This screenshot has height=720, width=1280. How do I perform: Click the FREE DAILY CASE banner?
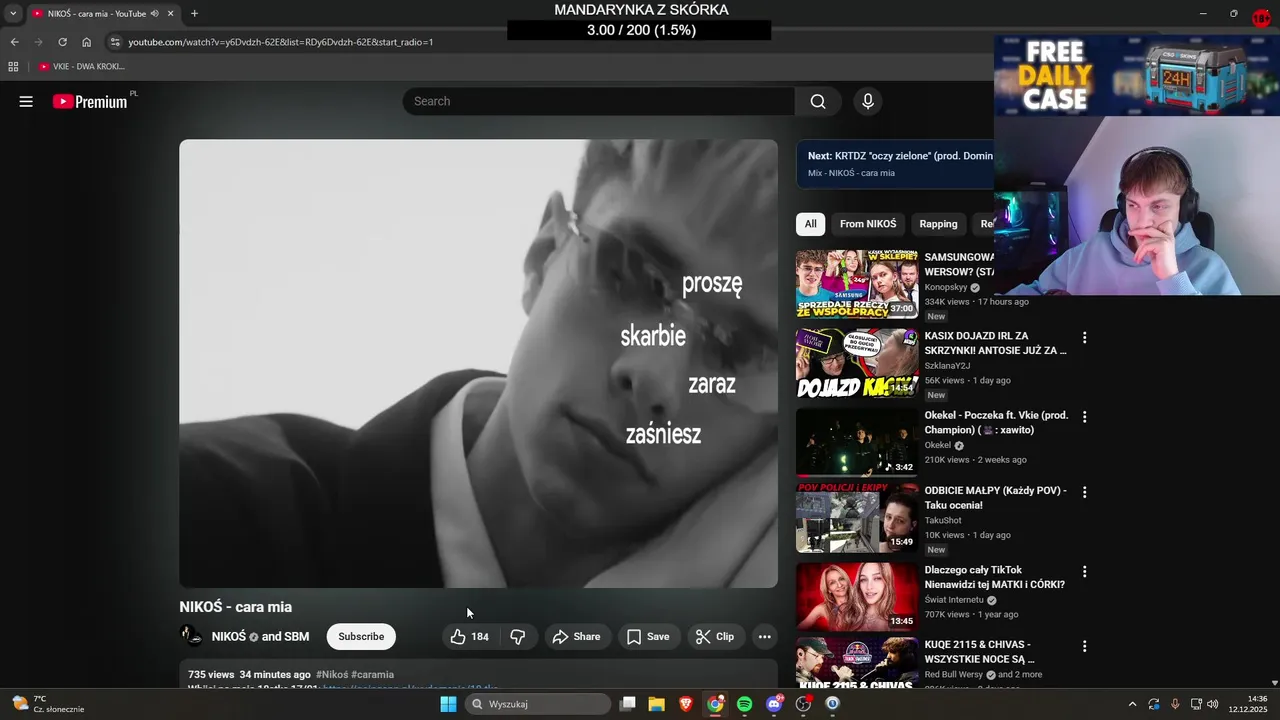point(1137,75)
